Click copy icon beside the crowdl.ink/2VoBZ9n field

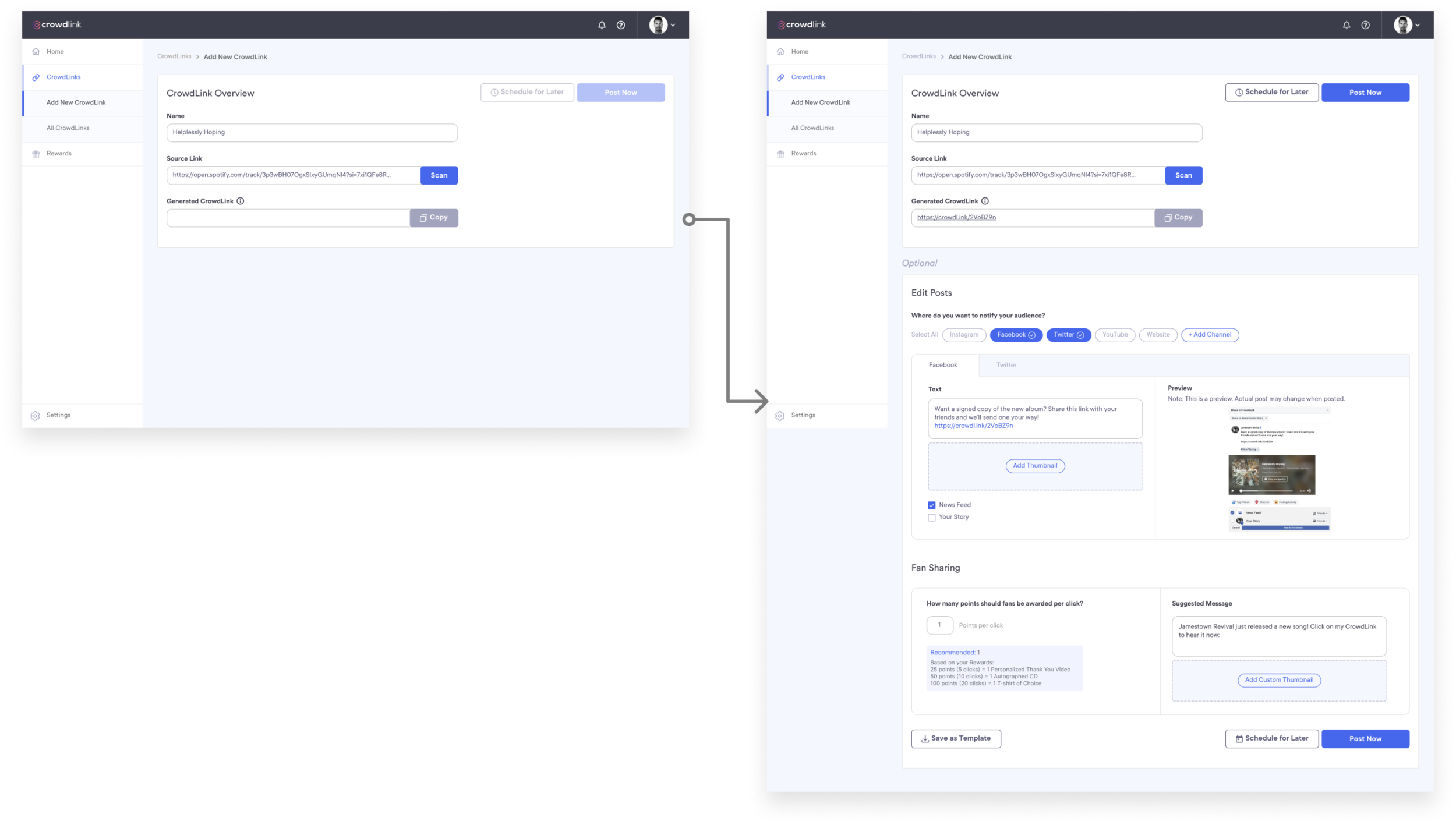tap(1168, 218)
